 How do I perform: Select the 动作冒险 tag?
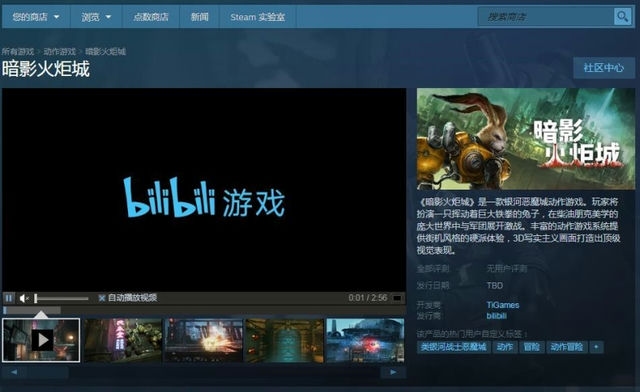(567, 347)
